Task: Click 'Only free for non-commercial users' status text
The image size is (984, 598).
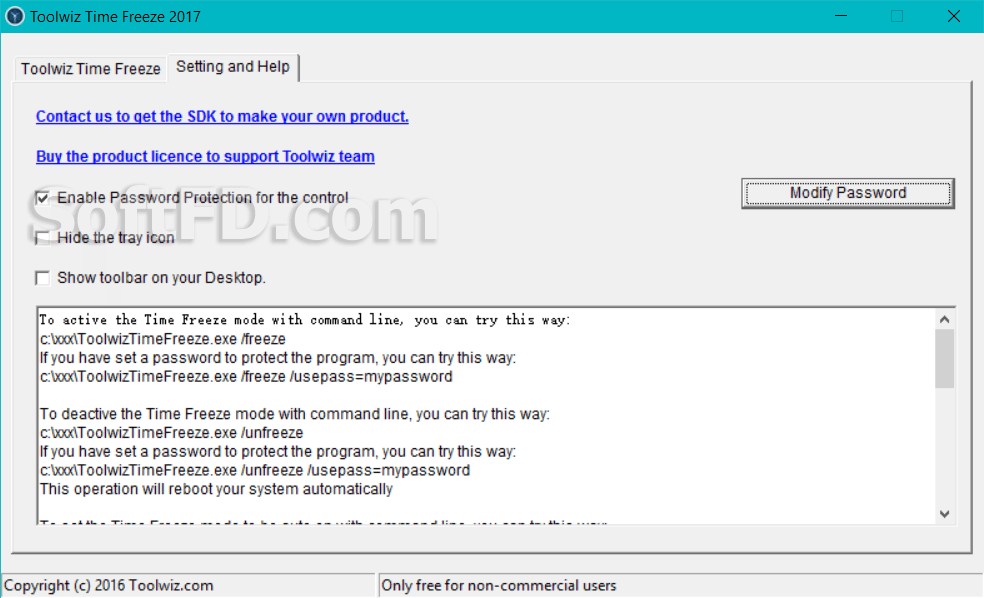Action: [x=499, y=585]
